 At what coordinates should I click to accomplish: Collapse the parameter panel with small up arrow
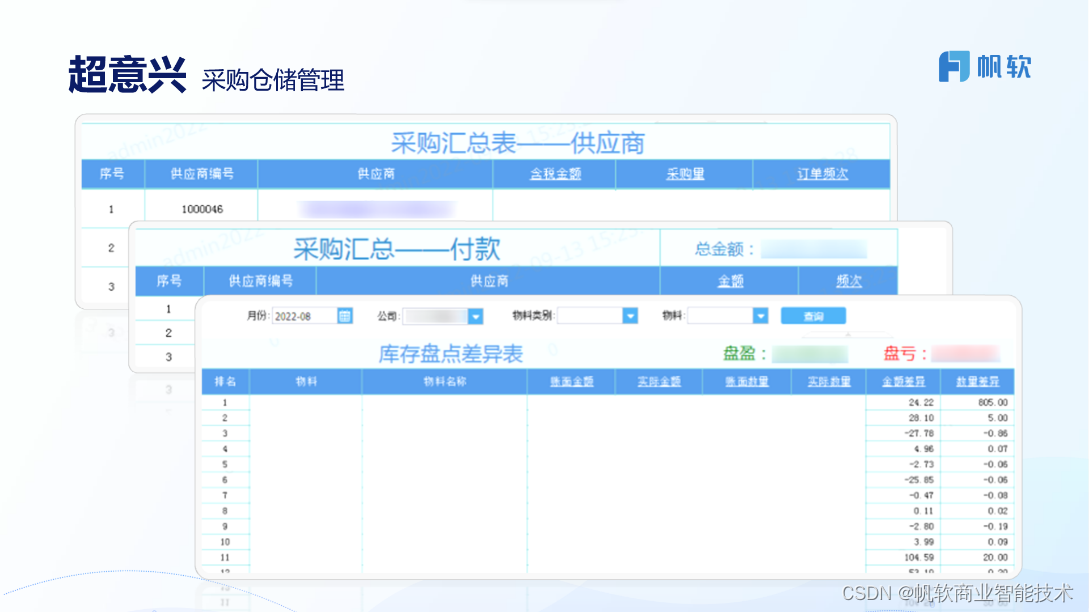pos(847,334)
